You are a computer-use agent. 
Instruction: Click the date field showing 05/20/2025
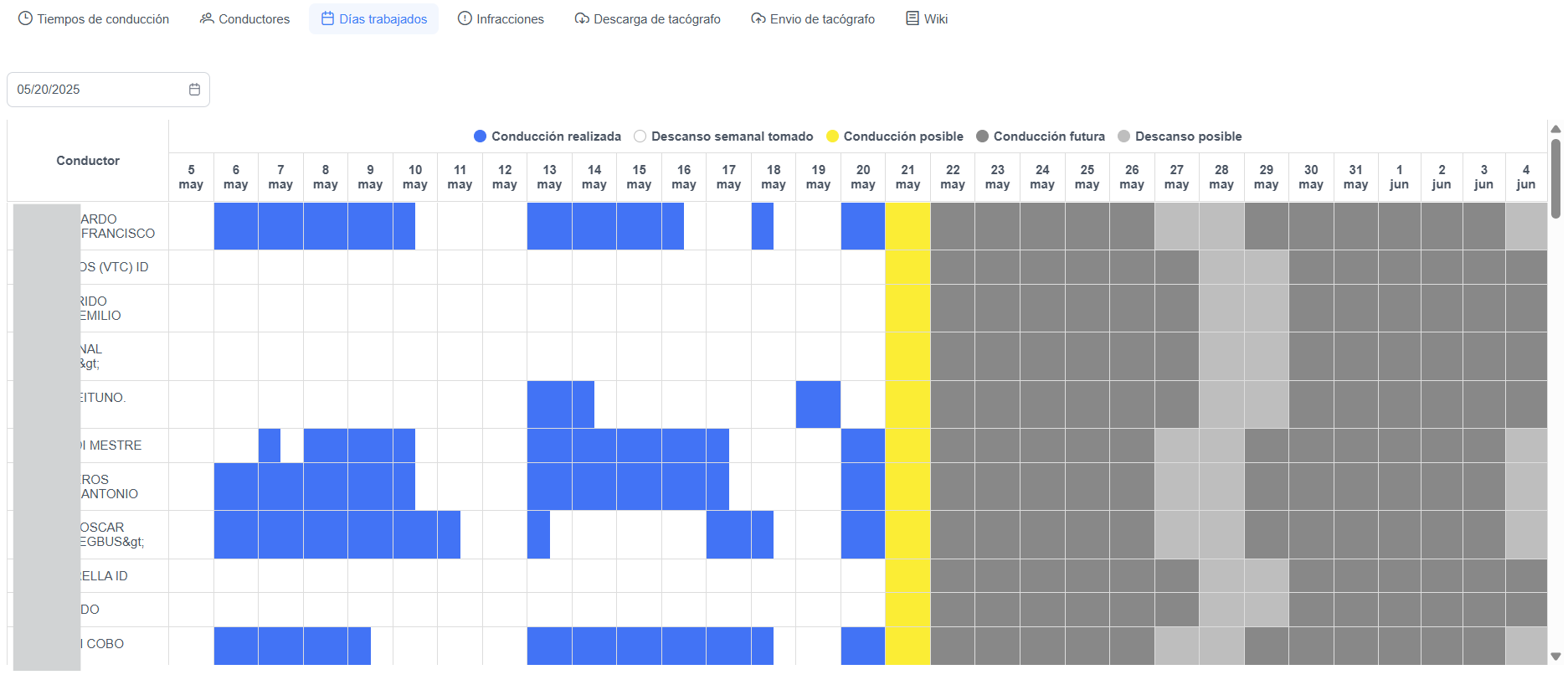[x=92, y=90]
